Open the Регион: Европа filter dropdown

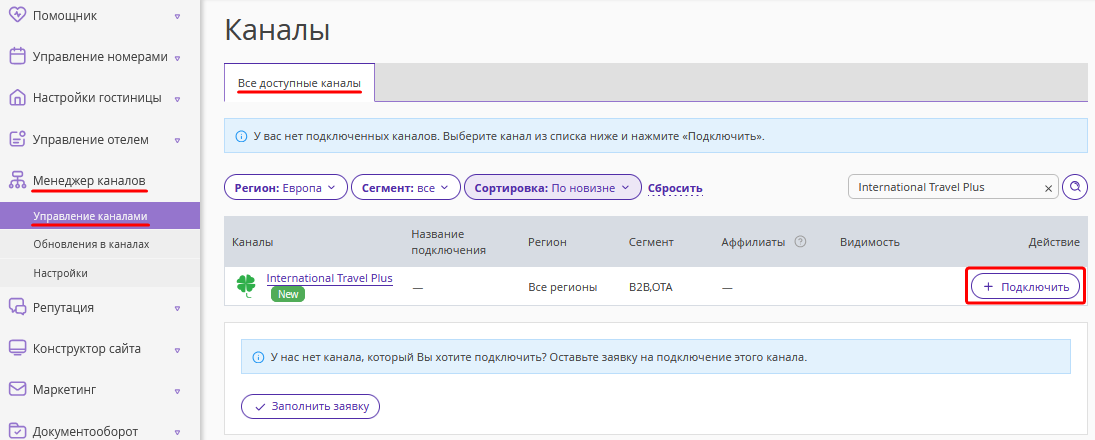286,188
